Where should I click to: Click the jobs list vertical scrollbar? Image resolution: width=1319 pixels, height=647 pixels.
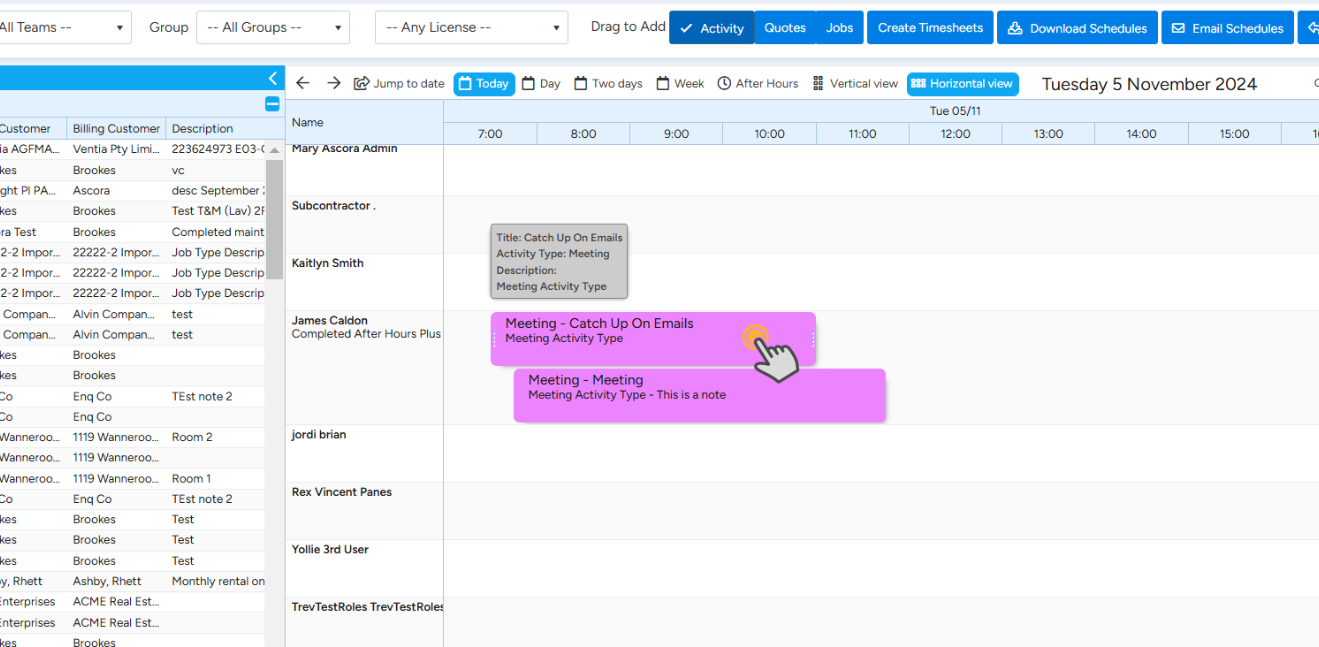pyautogui.click(x=274, y=220)
